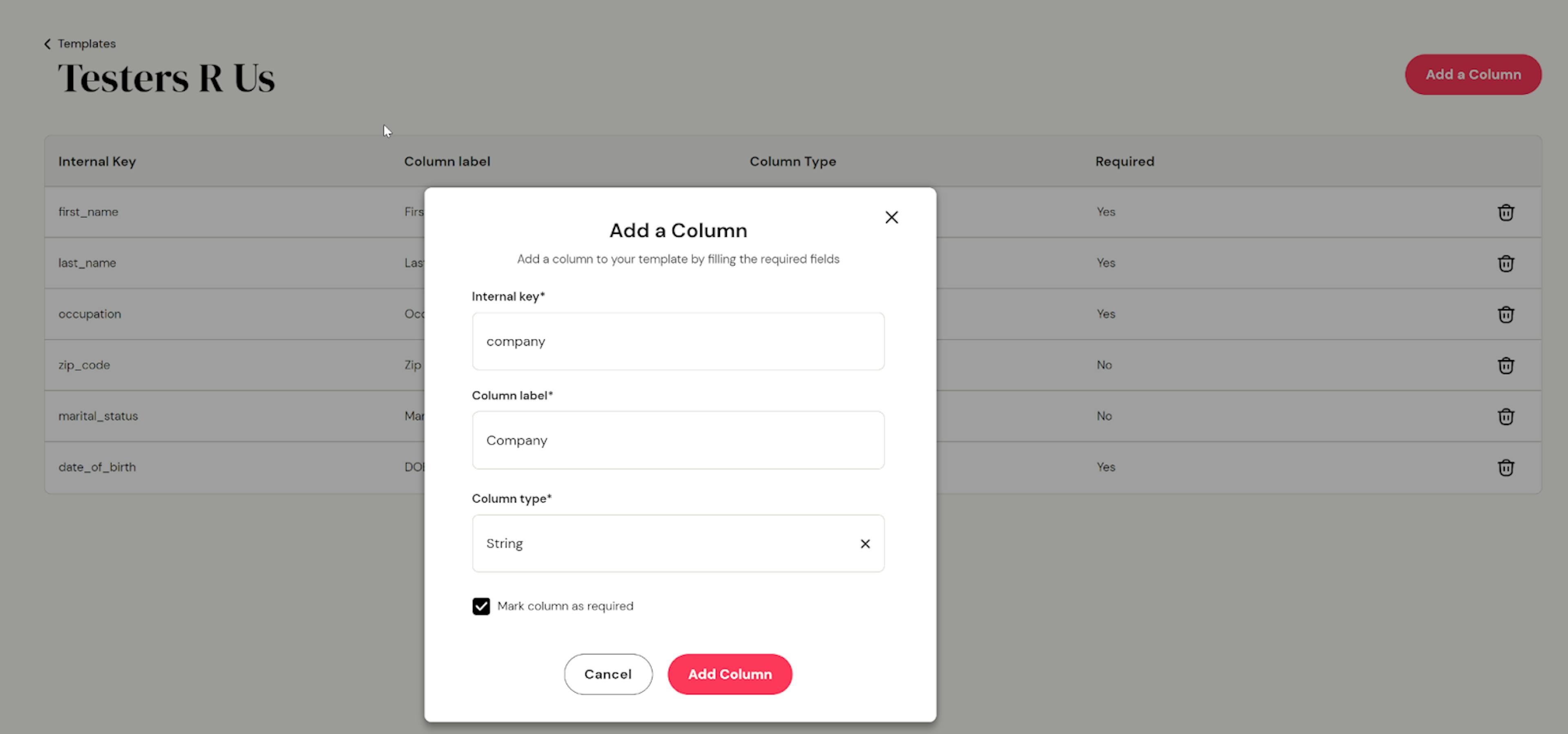This screenshot has height=734, width=1568.
Task: Click the Internal Key column header
Action: (x=97, y=161)
